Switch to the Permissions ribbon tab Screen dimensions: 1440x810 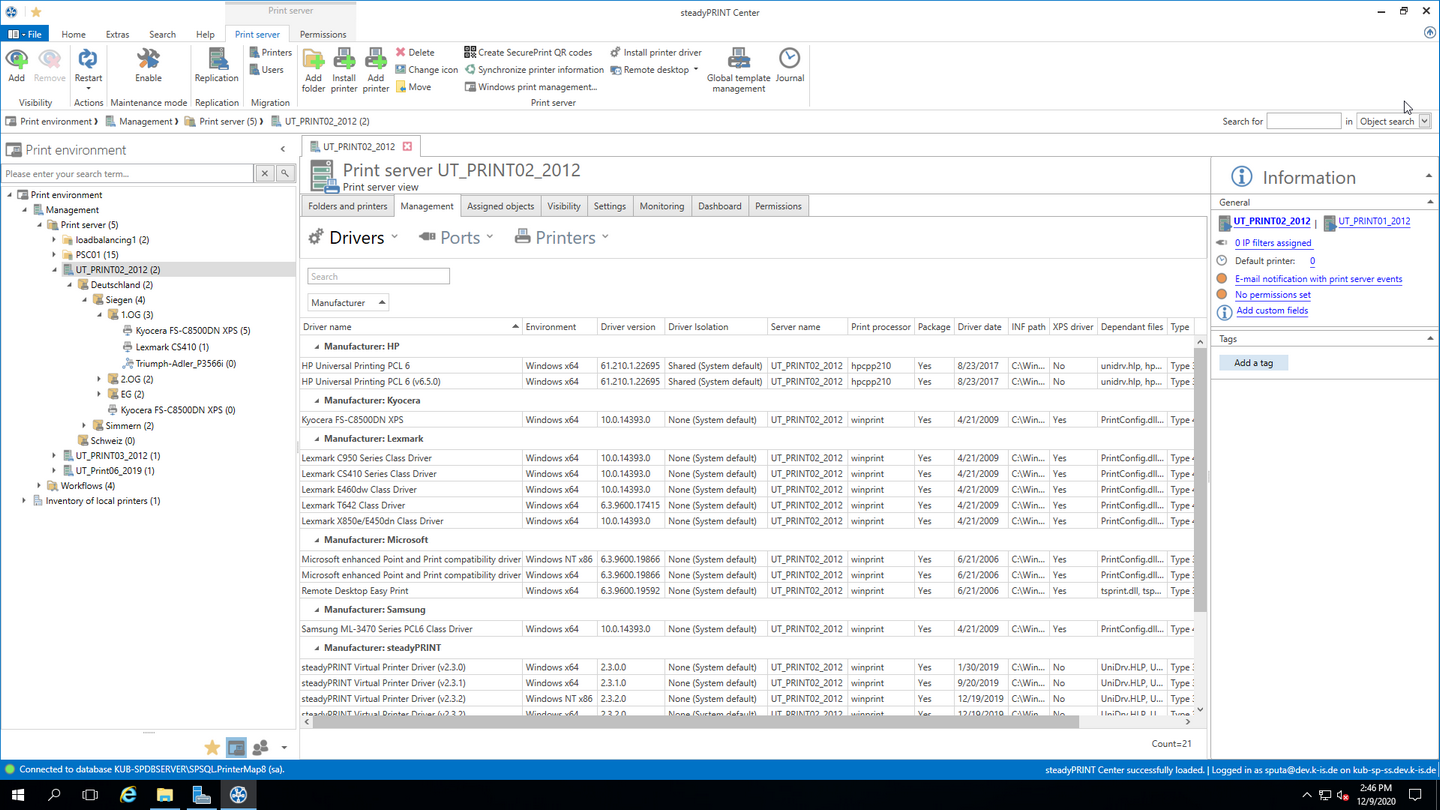(x=323, y=34)
